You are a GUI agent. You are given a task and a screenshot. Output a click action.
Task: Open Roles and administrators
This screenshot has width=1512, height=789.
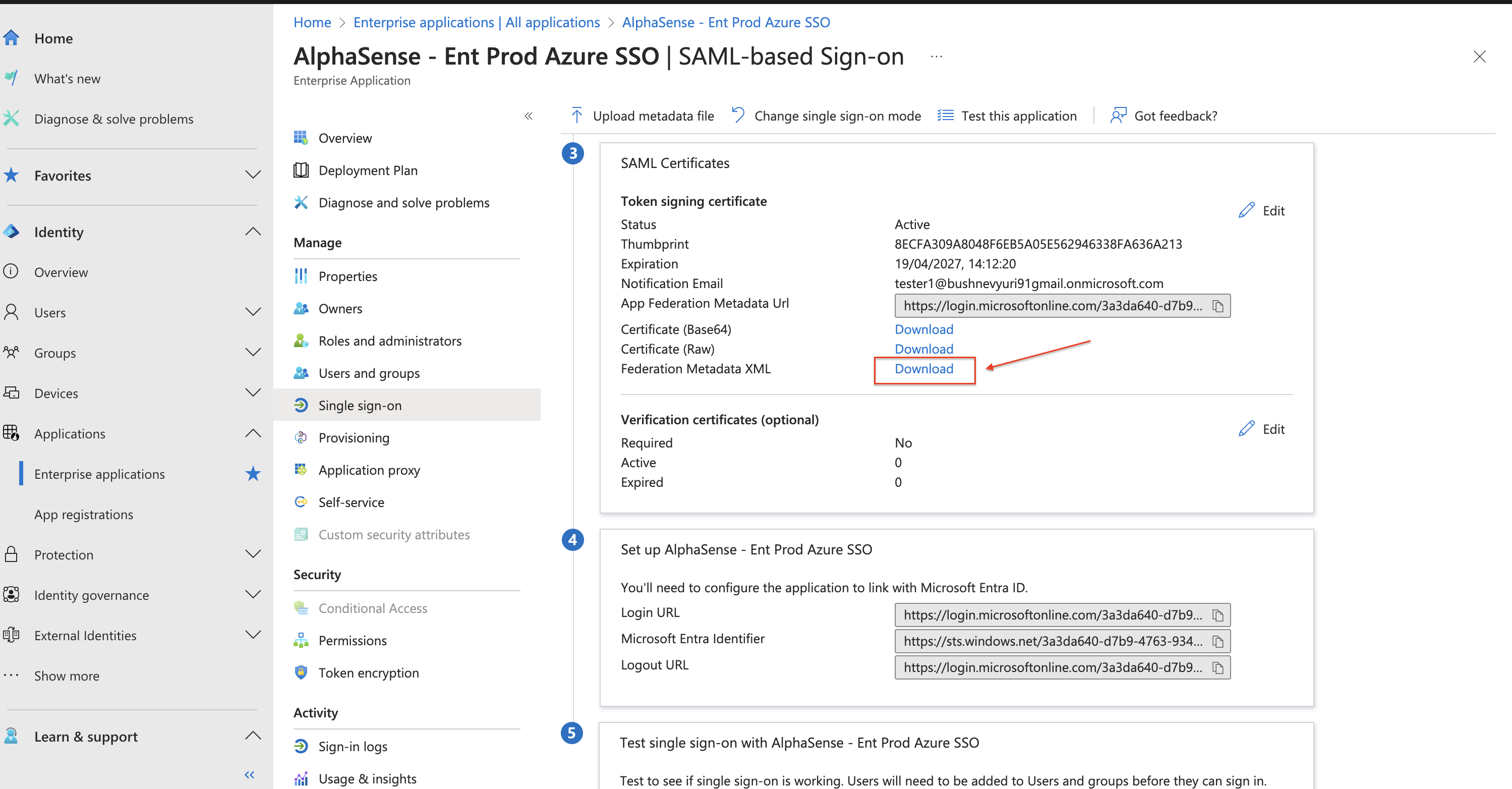pos(407,341)
